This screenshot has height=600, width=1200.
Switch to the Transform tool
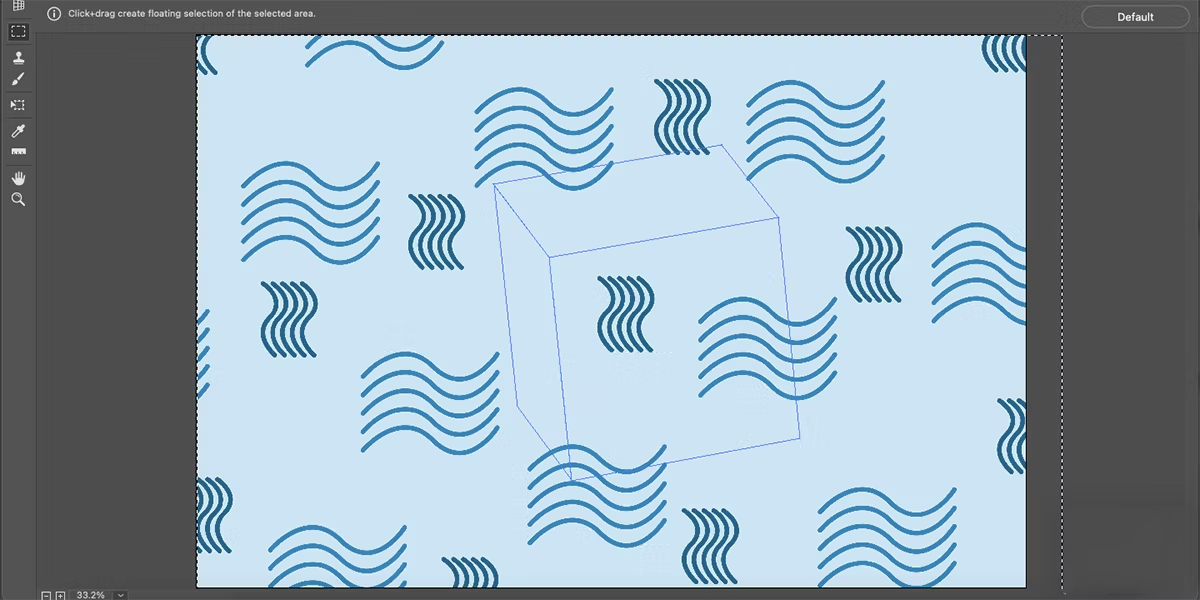(18, 104)
